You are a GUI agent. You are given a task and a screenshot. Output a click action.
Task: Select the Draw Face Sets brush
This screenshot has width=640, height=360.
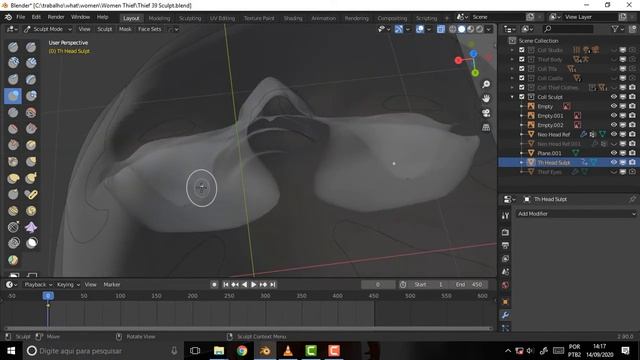tap(13, 260)
